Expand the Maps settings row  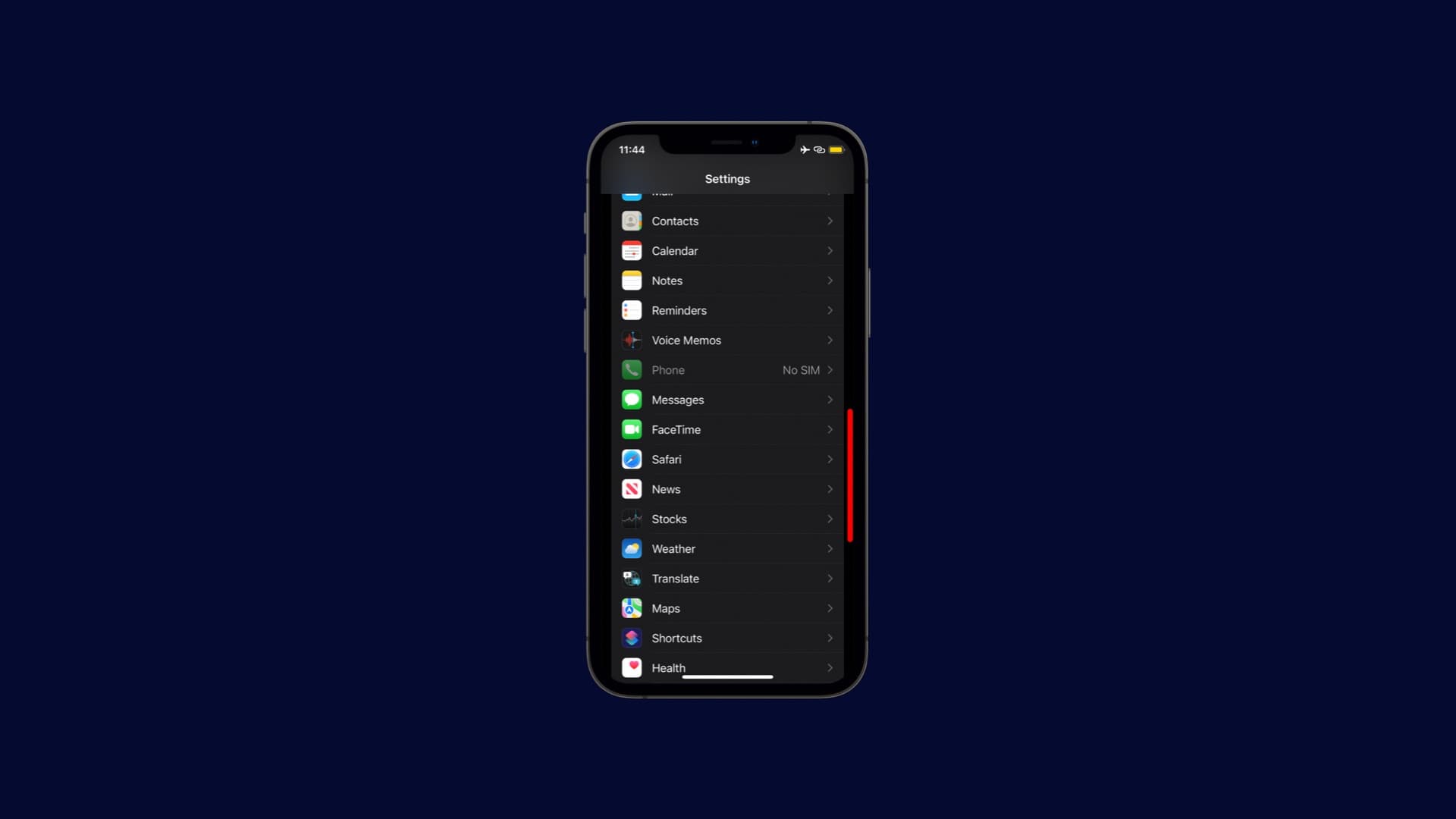click(x=727, y=608)
